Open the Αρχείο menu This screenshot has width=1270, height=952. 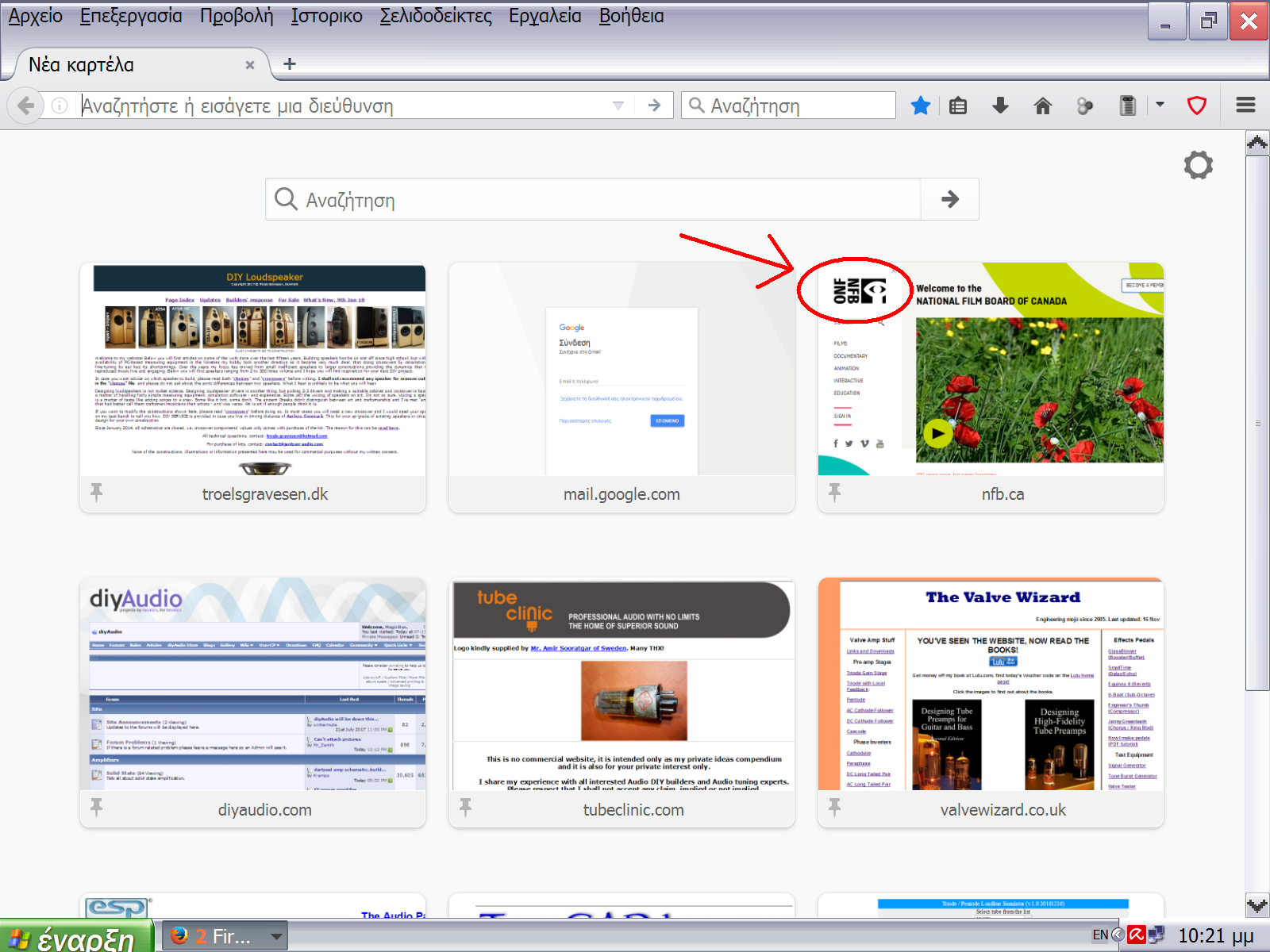coord(35,17)
